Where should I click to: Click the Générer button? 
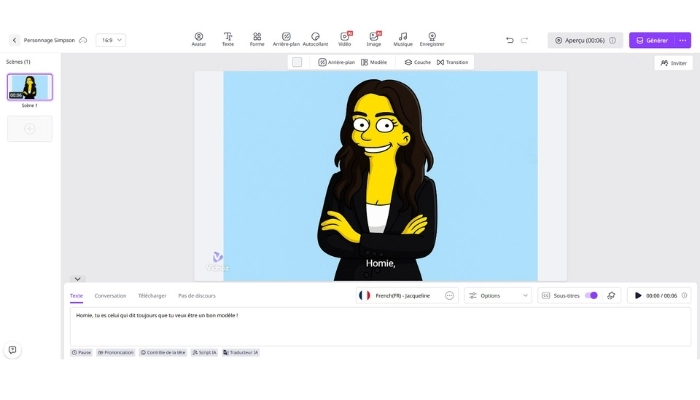click(652, 40)
